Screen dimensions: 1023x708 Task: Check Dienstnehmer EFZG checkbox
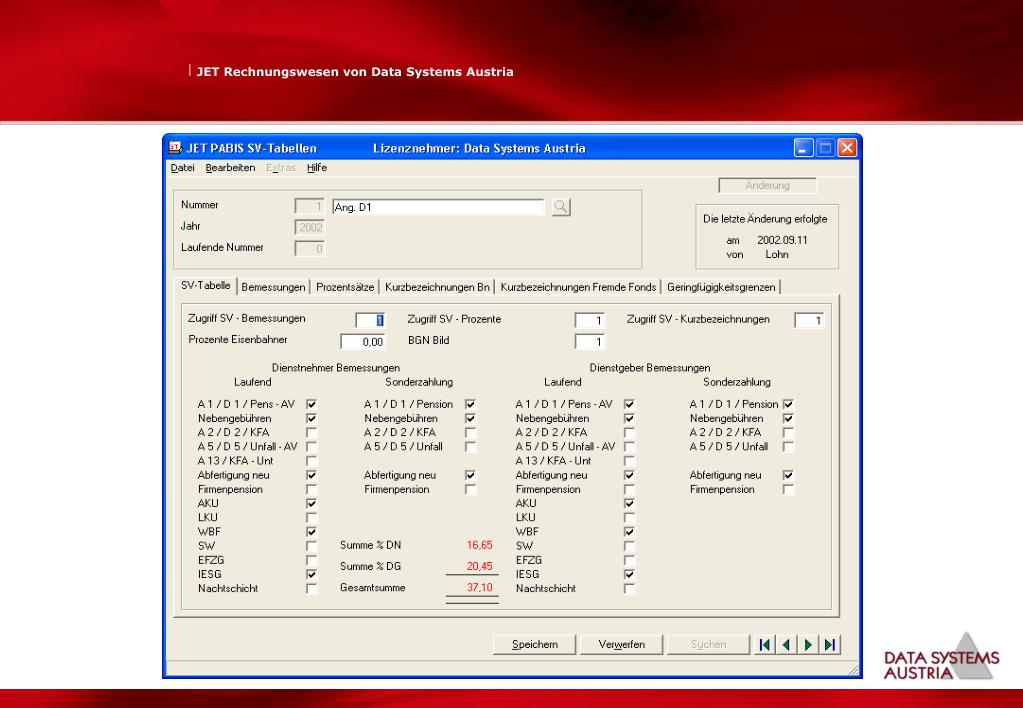click(x=311, y=560)
